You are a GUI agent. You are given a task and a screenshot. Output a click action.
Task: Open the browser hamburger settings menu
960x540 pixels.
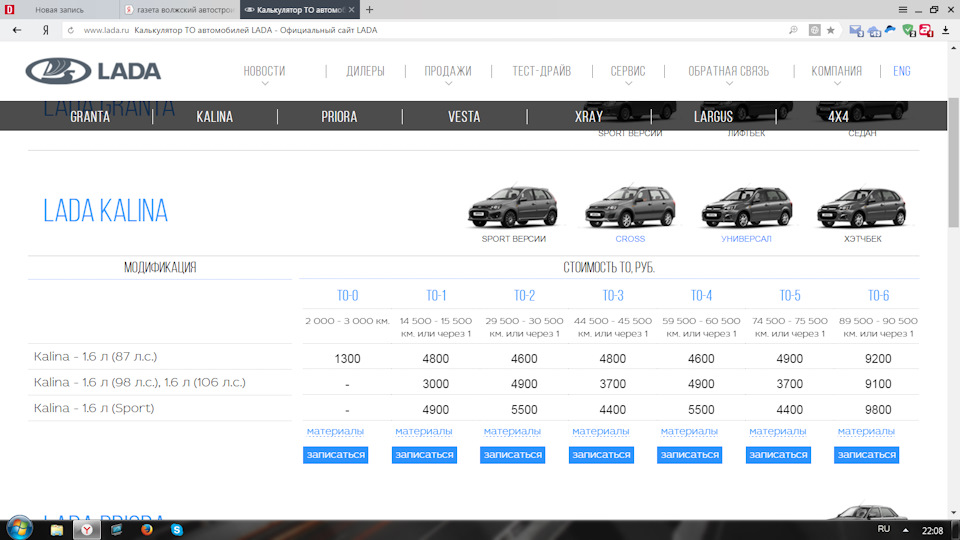903,9
